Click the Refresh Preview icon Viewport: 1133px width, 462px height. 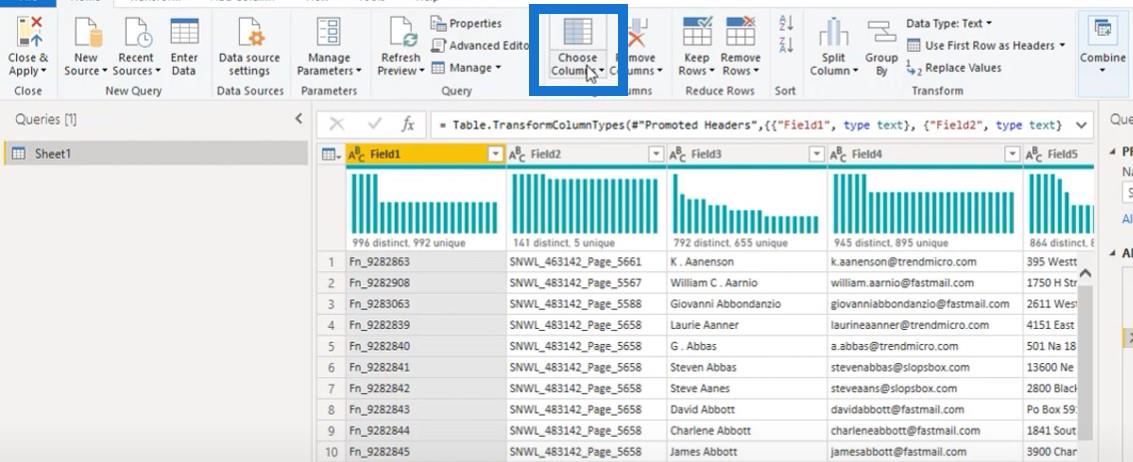click(402, 31)
